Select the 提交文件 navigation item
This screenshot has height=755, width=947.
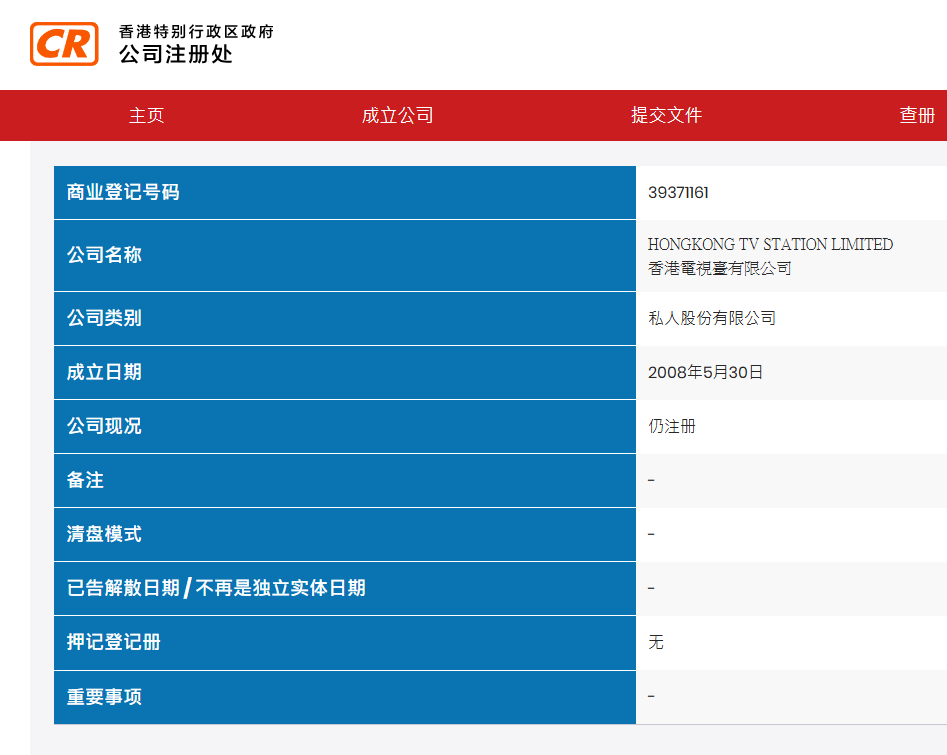pyautogui.click(x=666, y=115)
